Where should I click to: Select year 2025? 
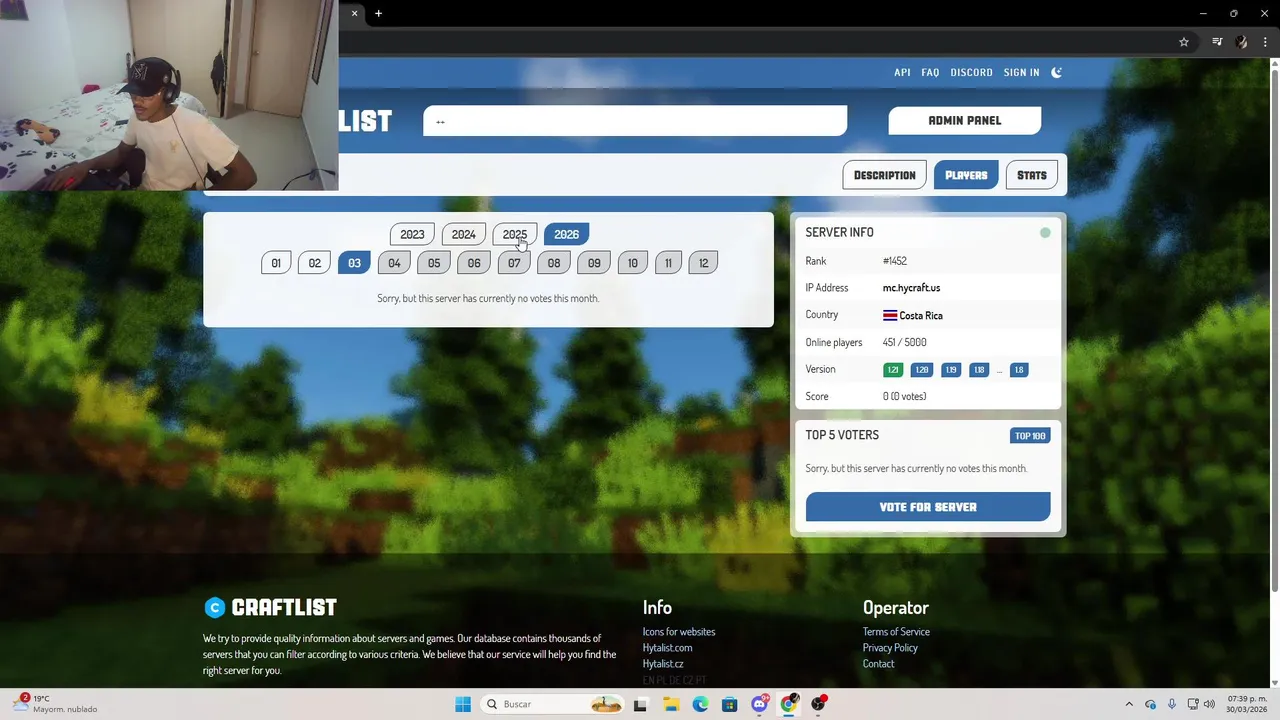coord(515,234)
